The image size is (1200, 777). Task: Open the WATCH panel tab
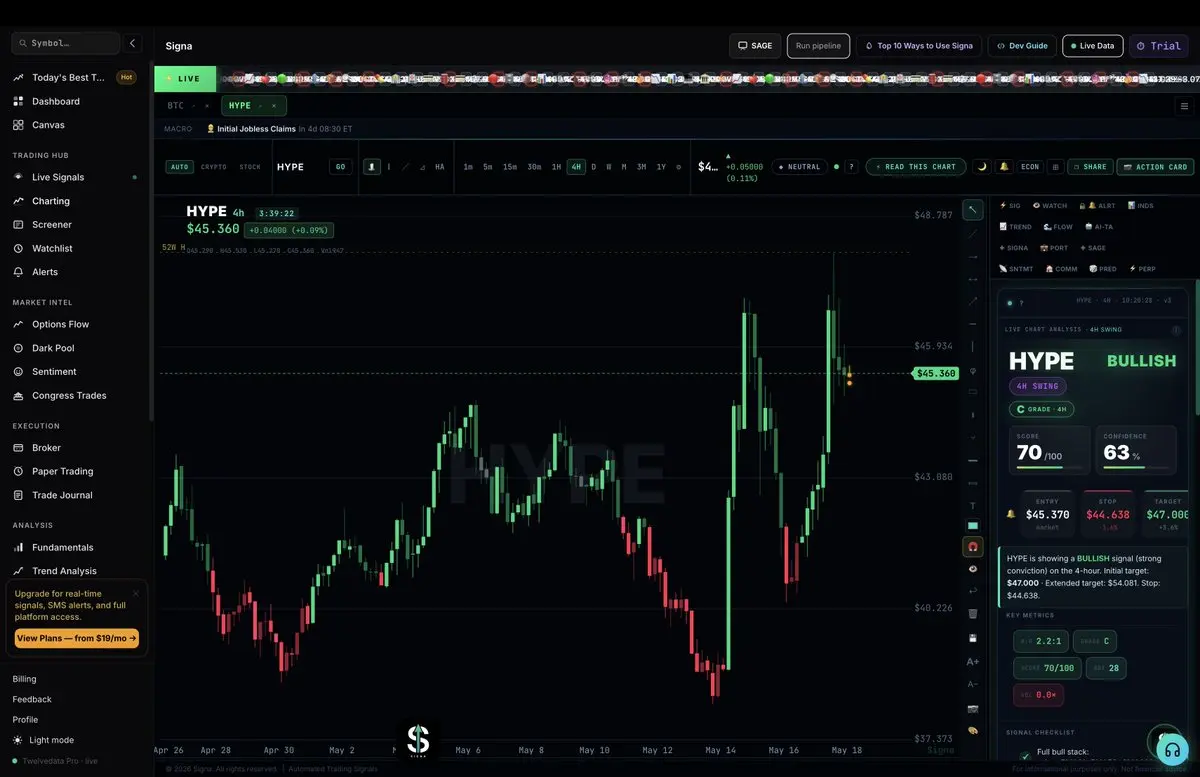pyautogui.click(x=1050, y=205)
